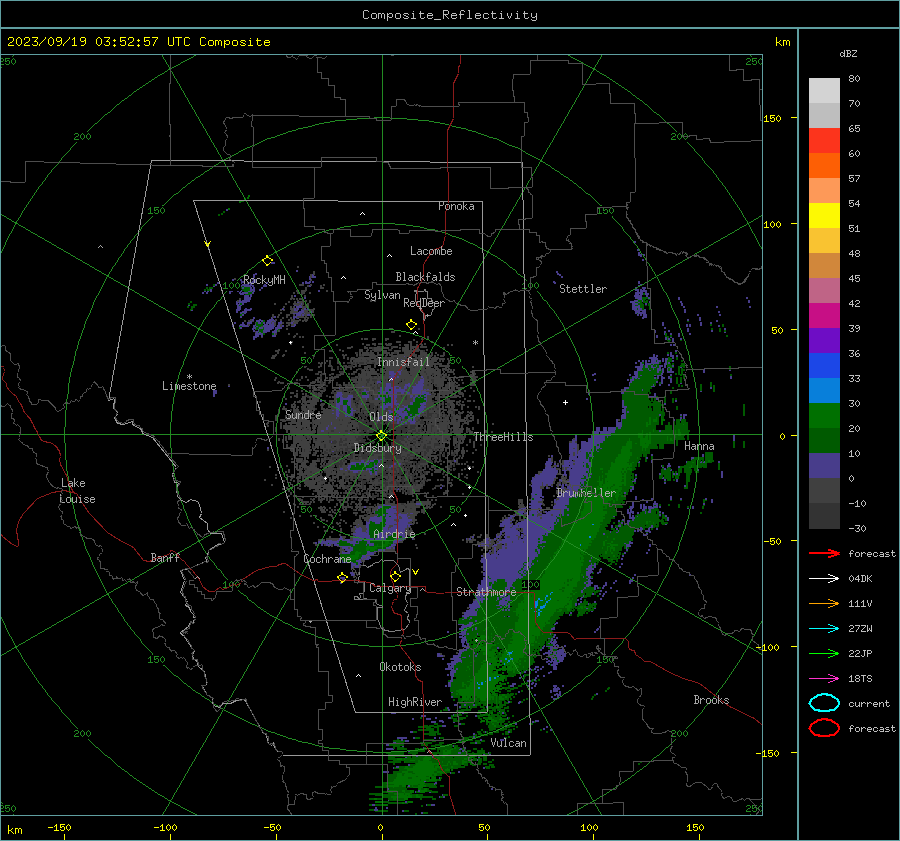Viewport: 900px width, 841px height.
Task: Click the Composite_Reflectivity title text
Action: click(x=450, y=15)
